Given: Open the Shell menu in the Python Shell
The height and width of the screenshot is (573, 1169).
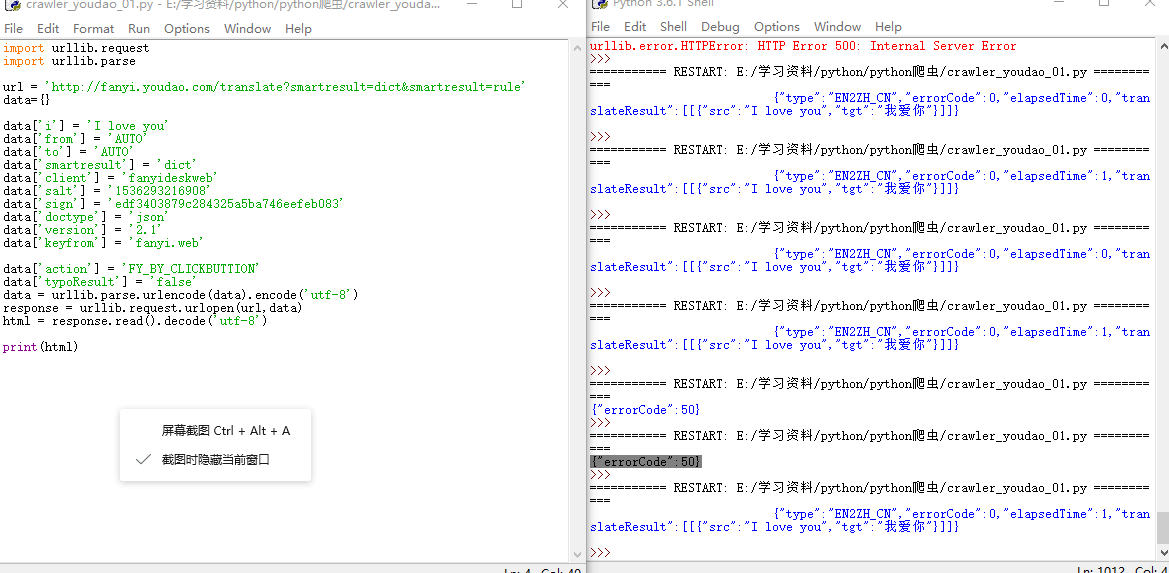Looking at the screenshot, I should (673, 27).
